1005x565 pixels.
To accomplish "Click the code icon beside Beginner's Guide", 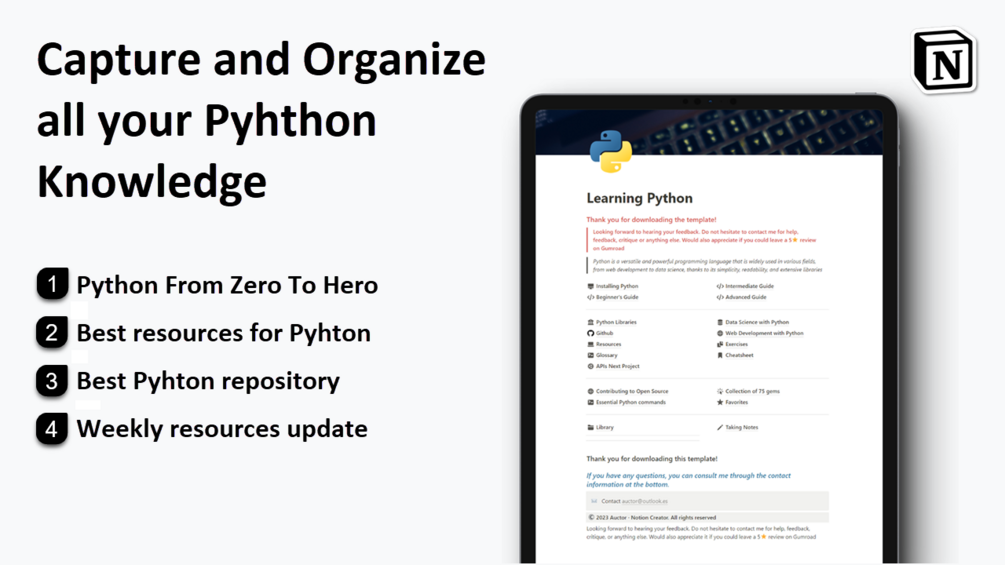I will click(590, 297).
